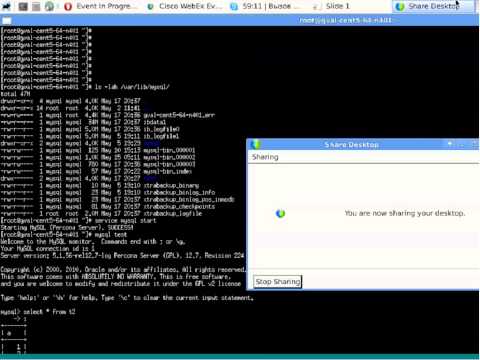The image size is (480, 360).
Task: Activate the Share Desktop taskbar entry
Action: tap(433, 6)
